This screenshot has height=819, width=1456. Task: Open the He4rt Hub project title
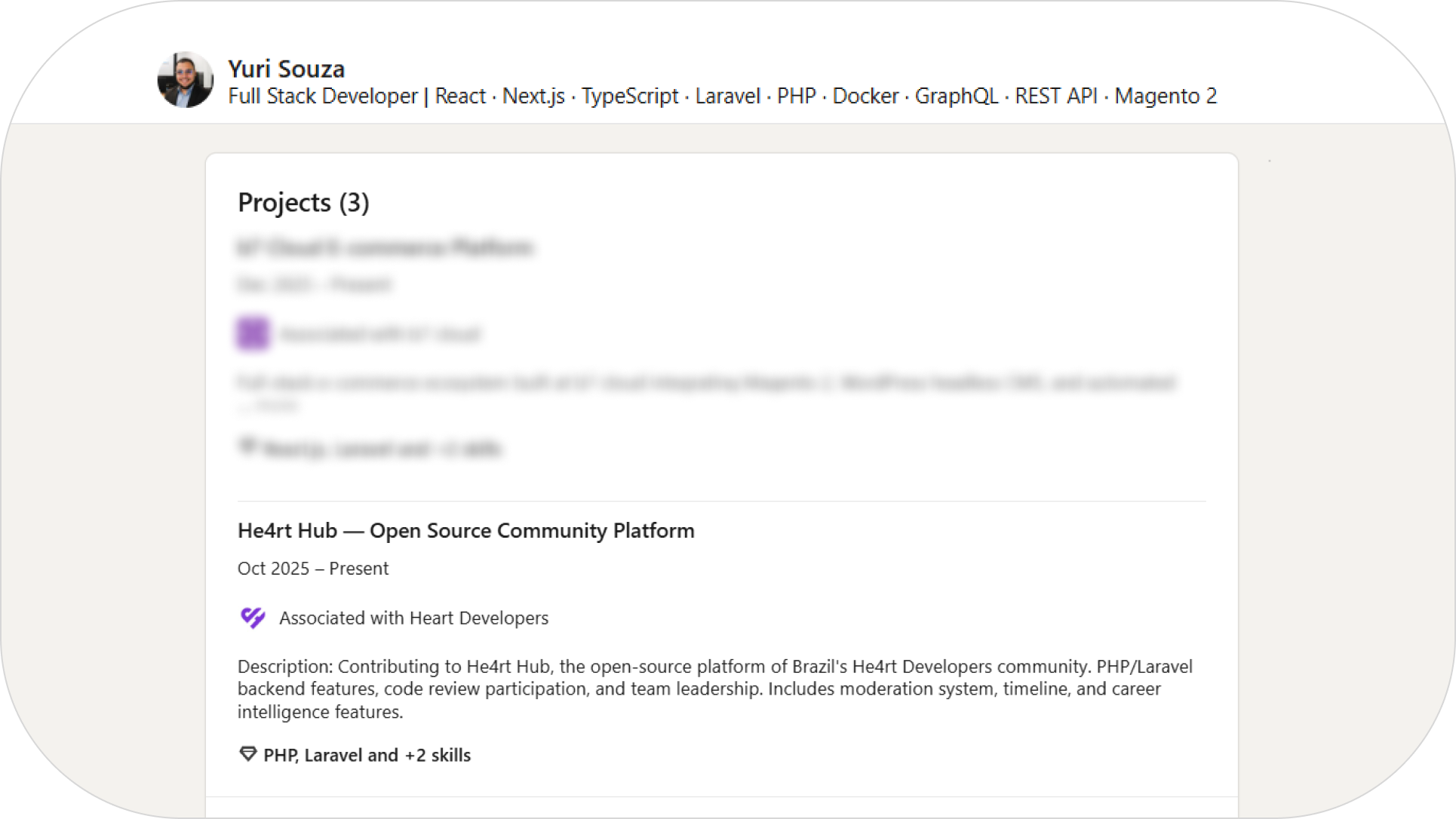click(x=465, y=530)
